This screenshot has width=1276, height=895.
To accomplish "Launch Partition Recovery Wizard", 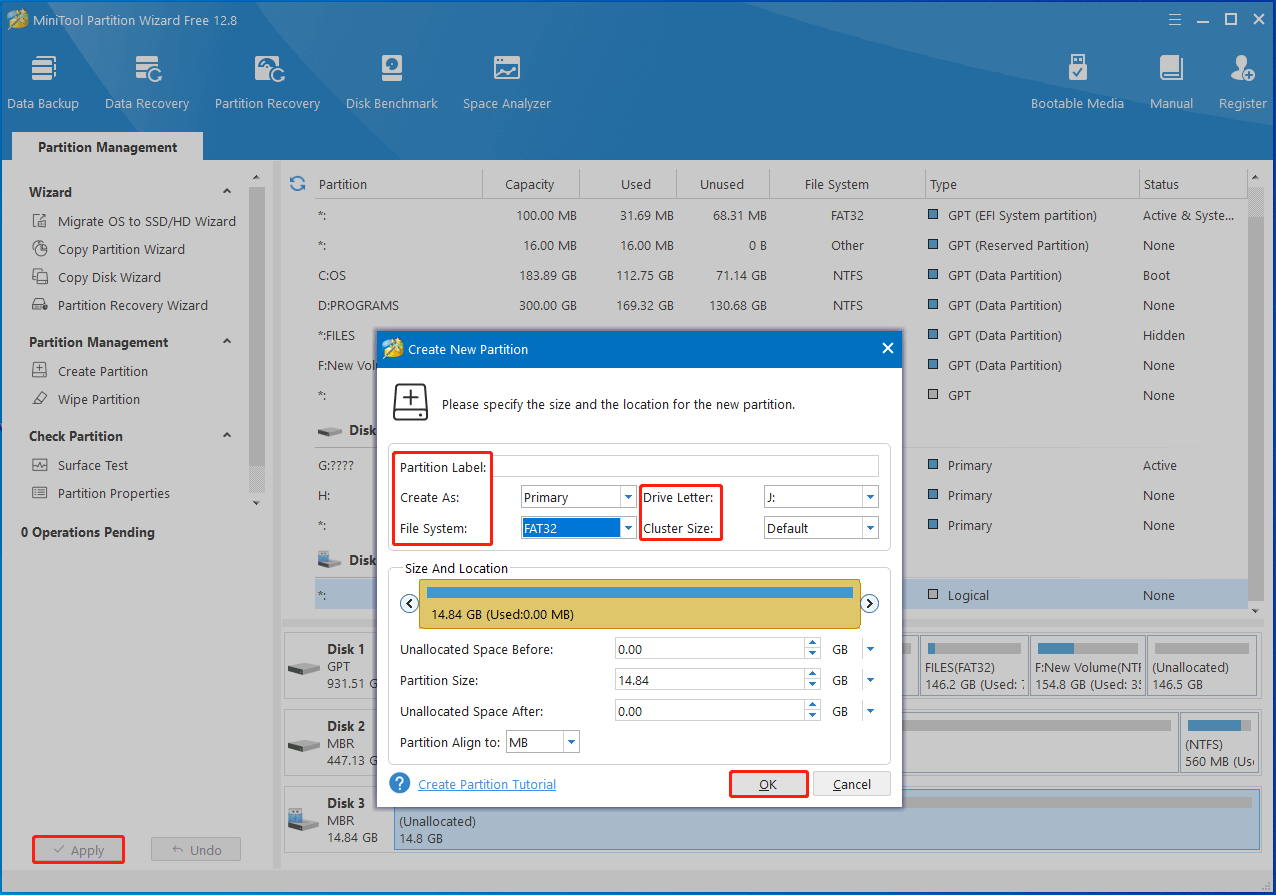I will click(132, 305).
